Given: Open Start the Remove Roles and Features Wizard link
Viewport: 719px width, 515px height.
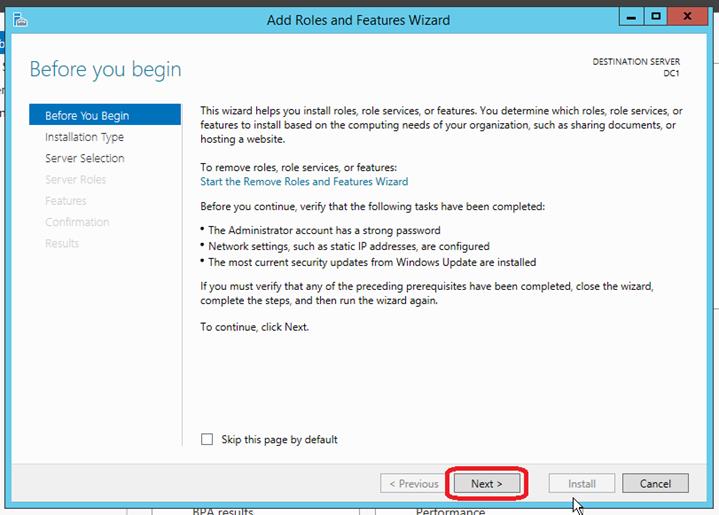Looking at the screenshot, I should point(304,182).
